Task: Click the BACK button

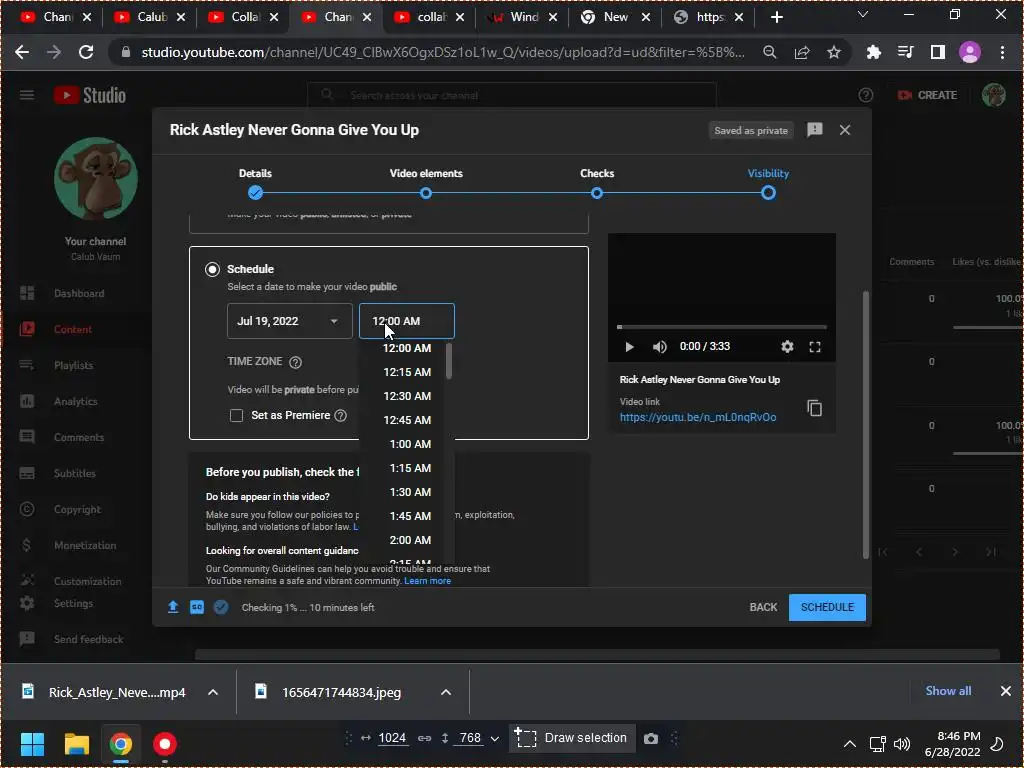Action: (763, 607)
